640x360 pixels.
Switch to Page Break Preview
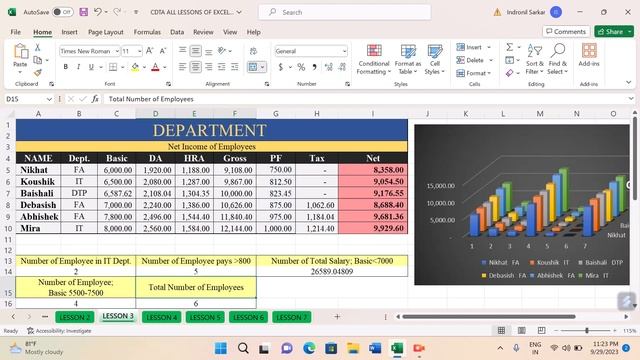pos(542,330)
